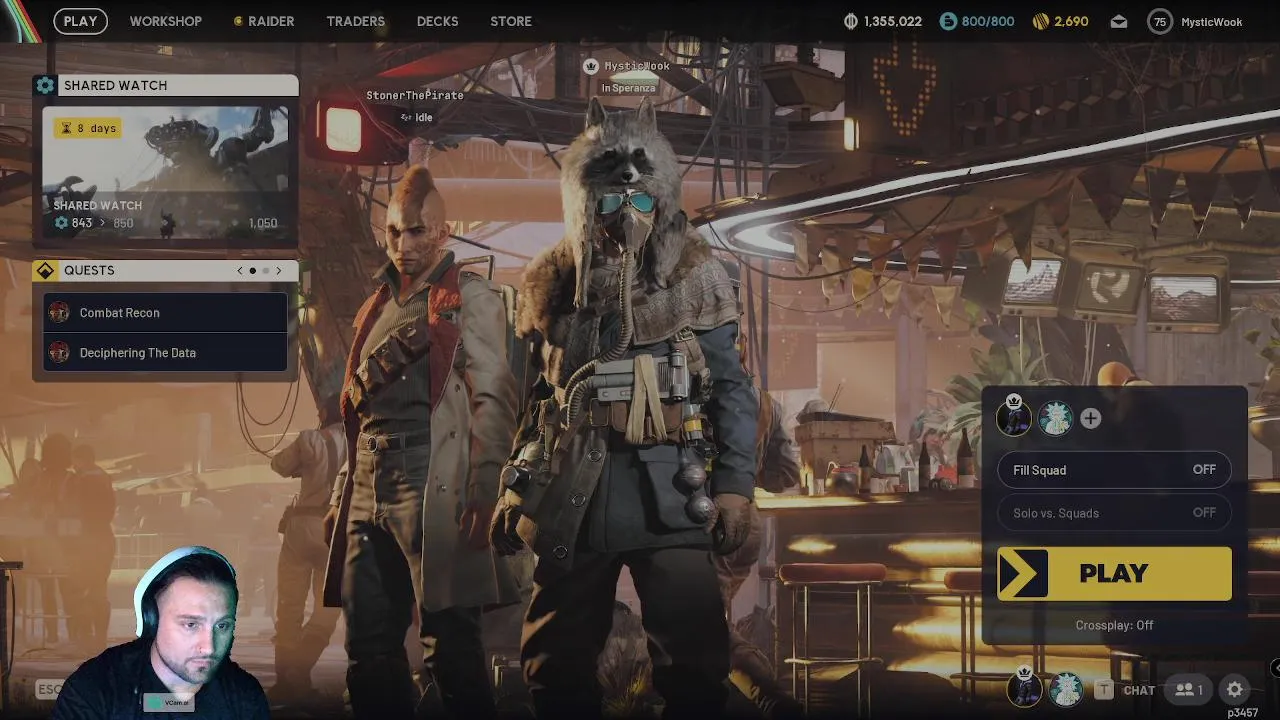Viewport: 1280px width, 720px height.
Task: Open the MysticWook profile name in header
Action: pyautogui.click(x=1211, y=22)
